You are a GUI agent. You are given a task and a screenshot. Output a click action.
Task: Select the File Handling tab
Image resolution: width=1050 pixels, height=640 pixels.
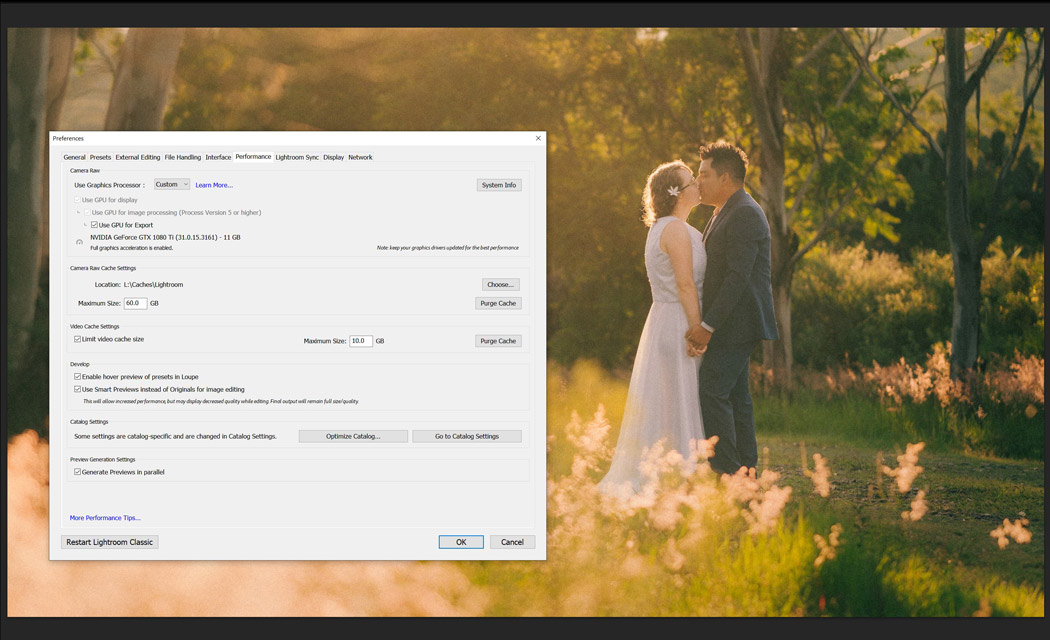click(x=182, y=157)
